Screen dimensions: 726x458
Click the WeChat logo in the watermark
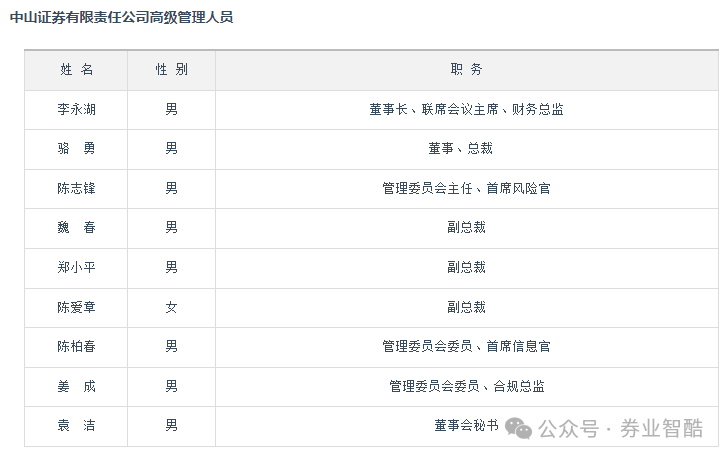coord(519,428)
